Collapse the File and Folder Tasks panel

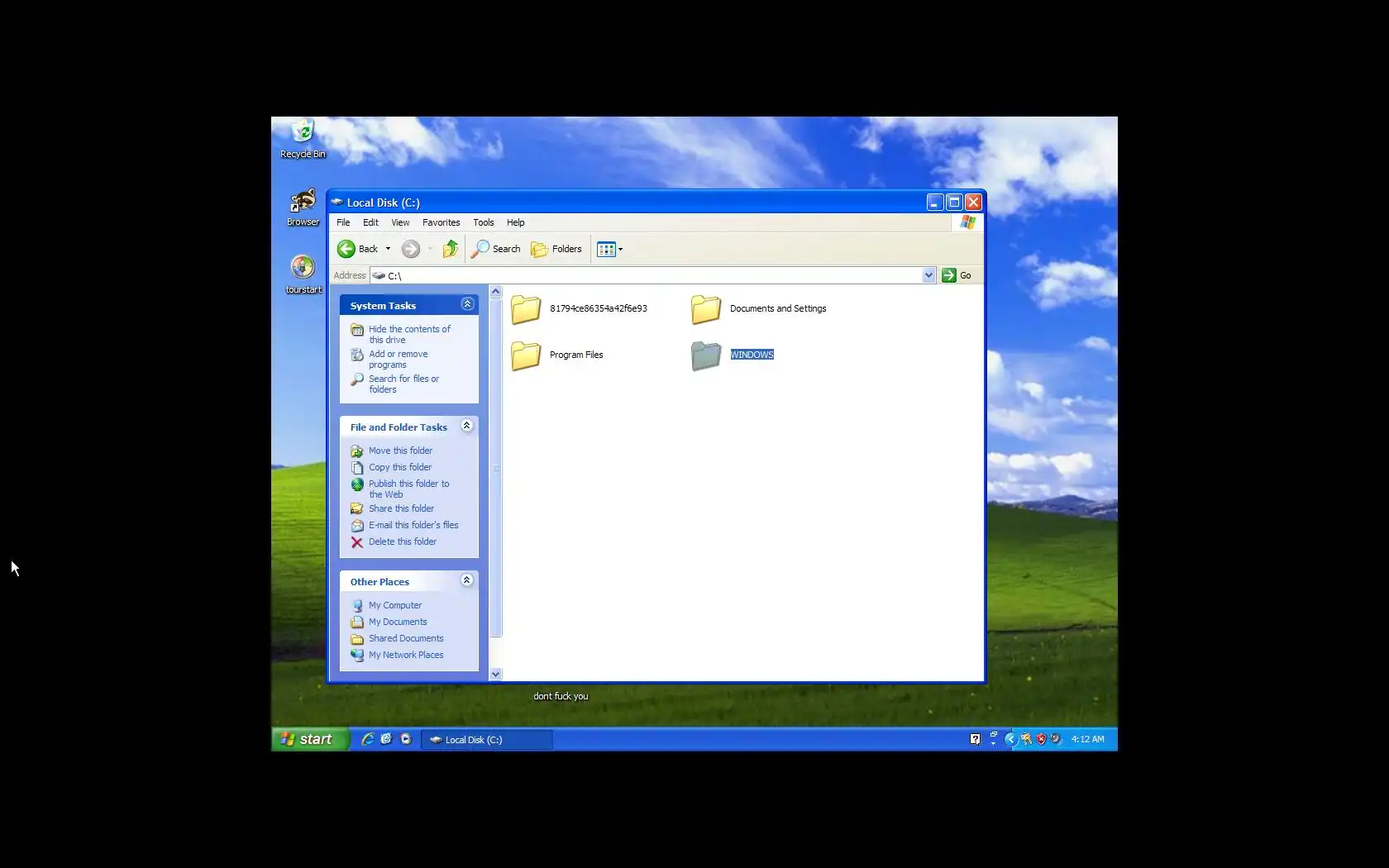[467, 426]
